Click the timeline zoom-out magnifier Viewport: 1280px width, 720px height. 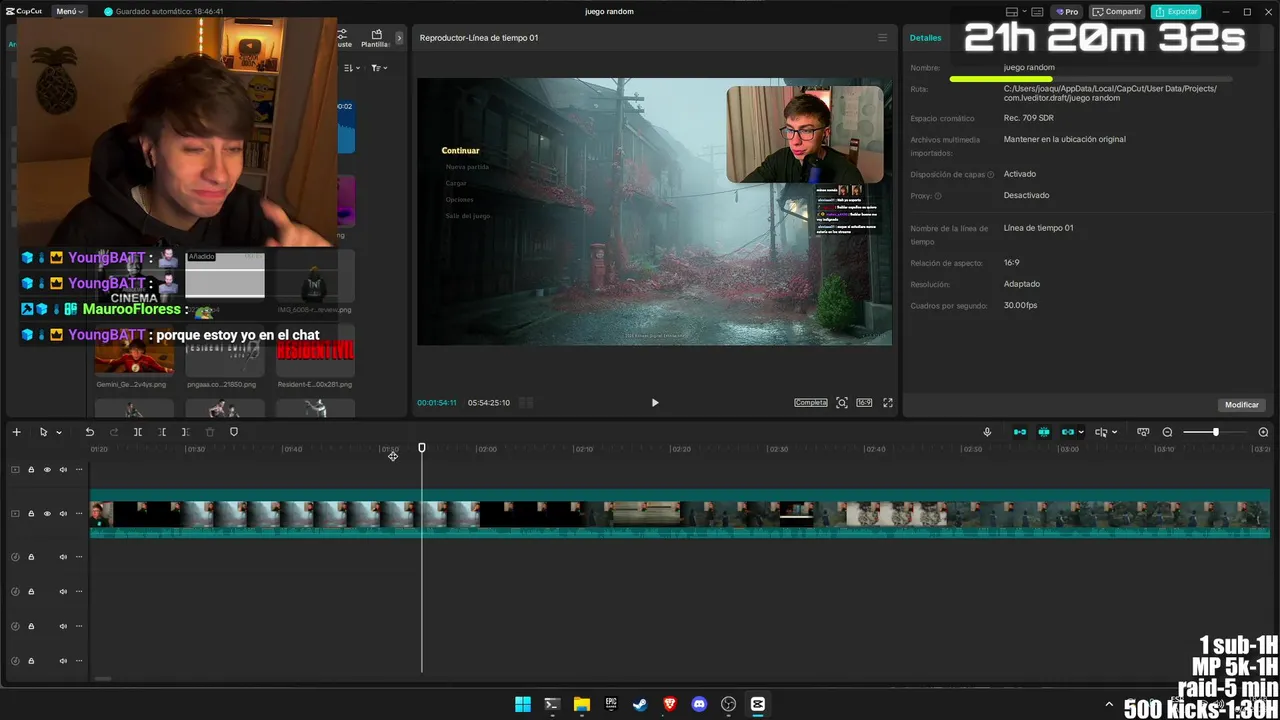coord(1167,432)
